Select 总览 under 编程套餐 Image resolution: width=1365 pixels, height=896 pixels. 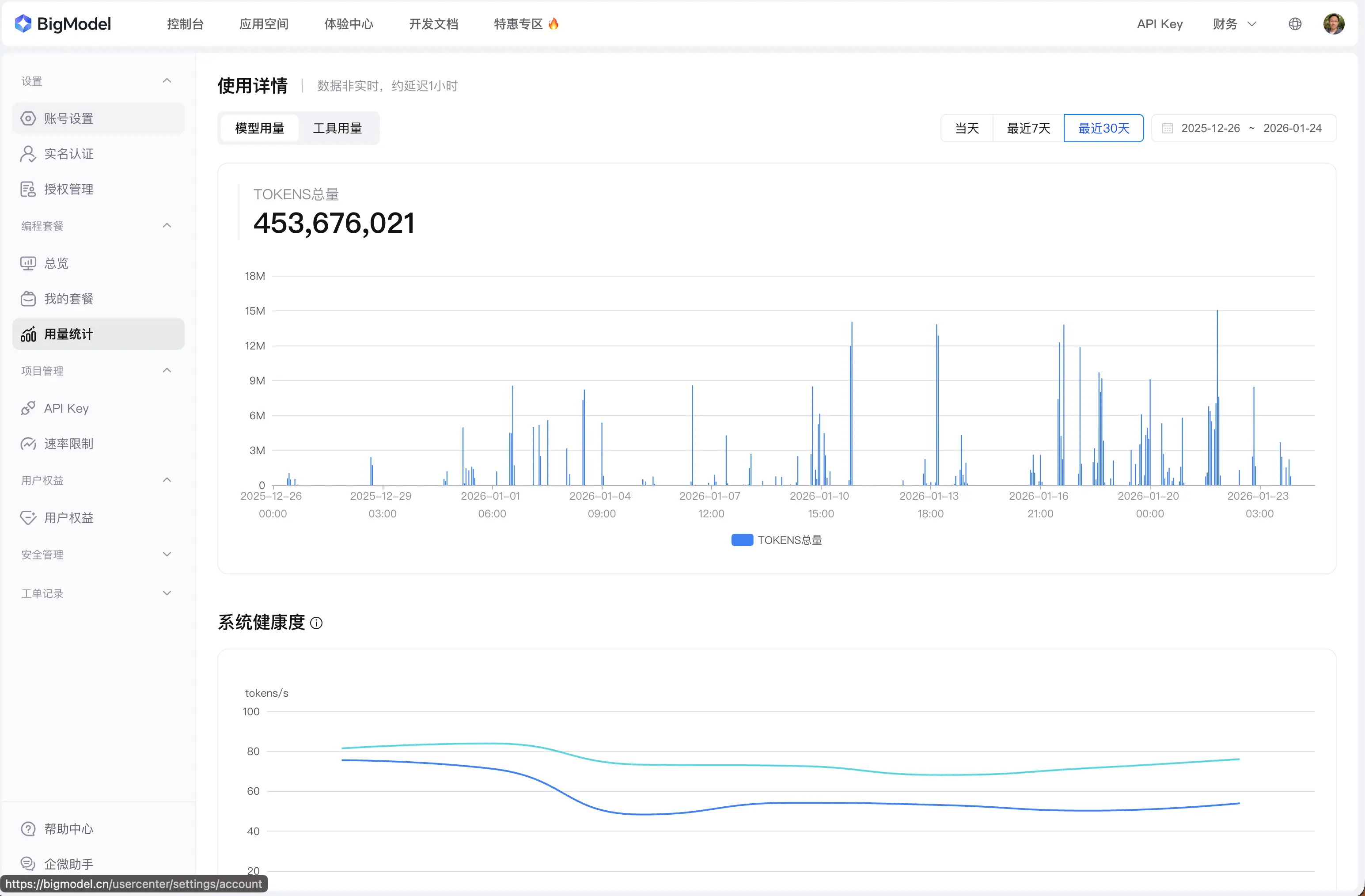(58, 263)
